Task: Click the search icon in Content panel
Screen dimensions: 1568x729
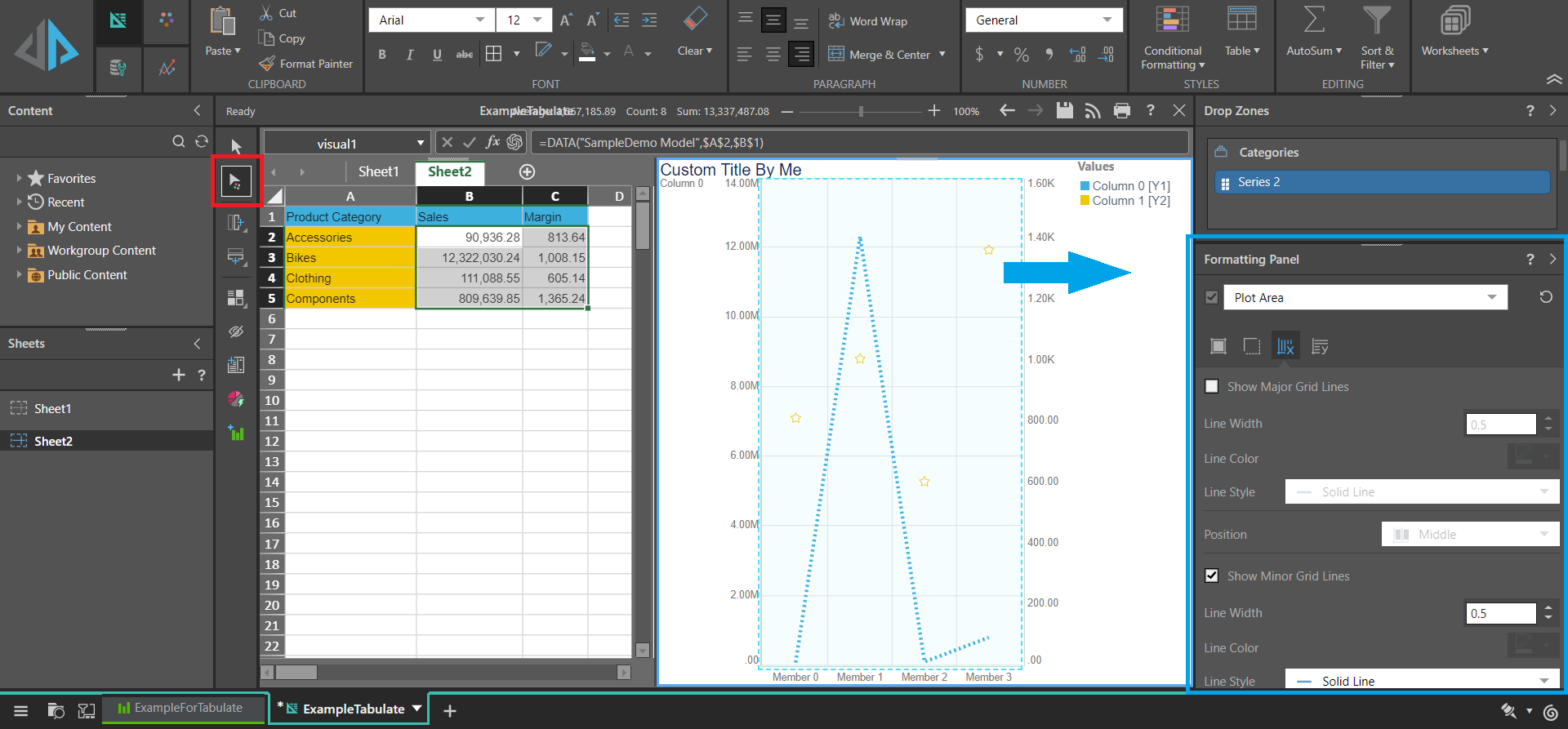Action: coord(178,142)
